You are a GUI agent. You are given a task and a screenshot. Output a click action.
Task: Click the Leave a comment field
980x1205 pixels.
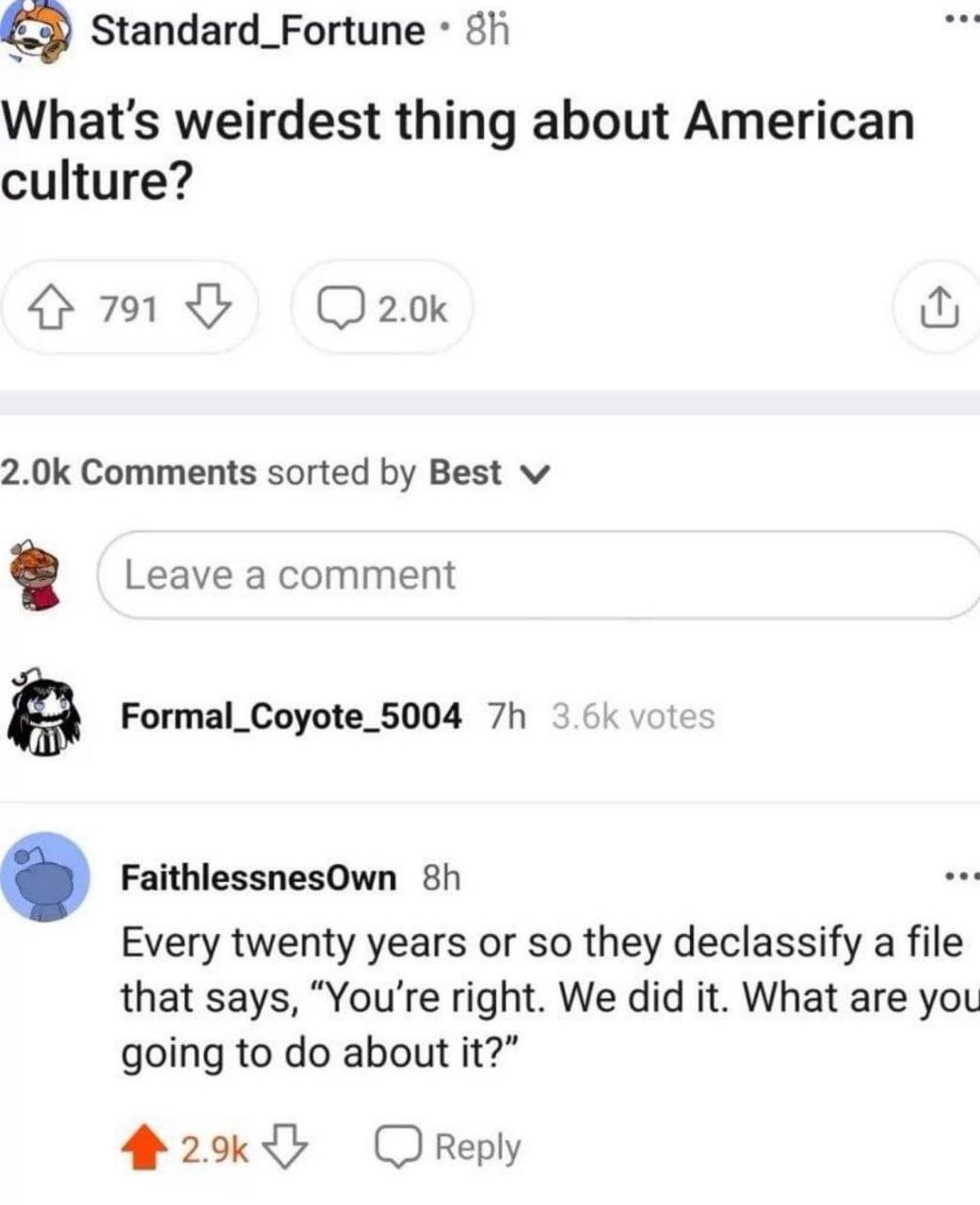[538, 575]
